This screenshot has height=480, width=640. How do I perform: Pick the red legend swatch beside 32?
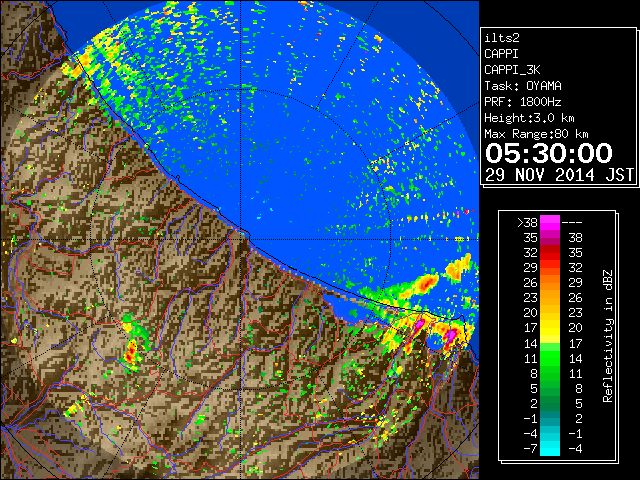550,253
